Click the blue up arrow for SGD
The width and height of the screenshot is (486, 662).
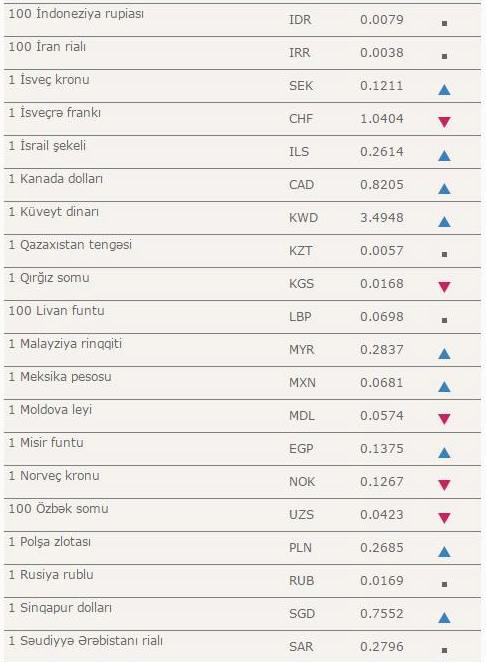(444, 618)
